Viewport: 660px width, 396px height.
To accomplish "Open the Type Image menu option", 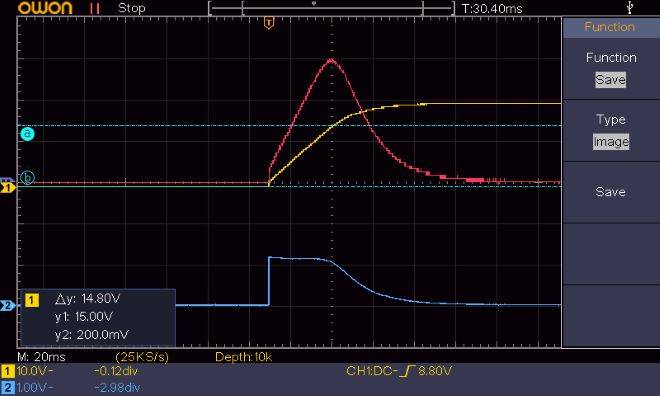I will tap(611, 130).
